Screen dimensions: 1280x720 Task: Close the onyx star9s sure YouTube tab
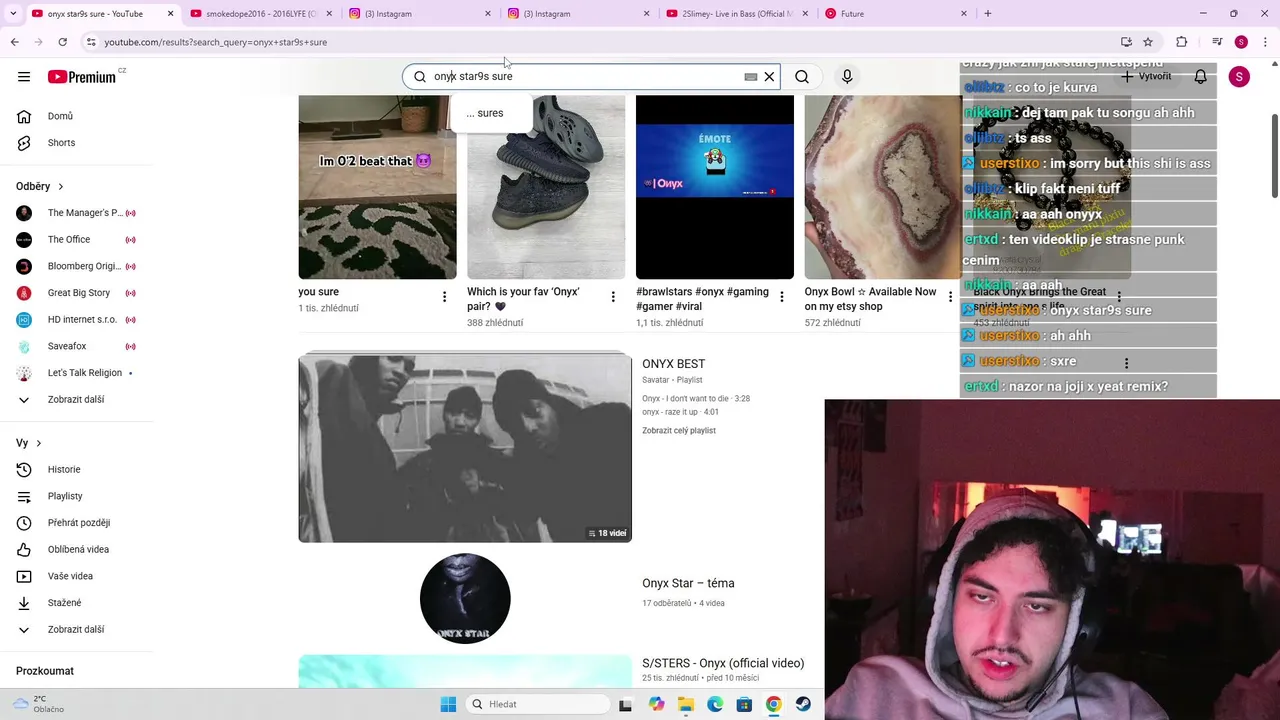coord(170,14)
